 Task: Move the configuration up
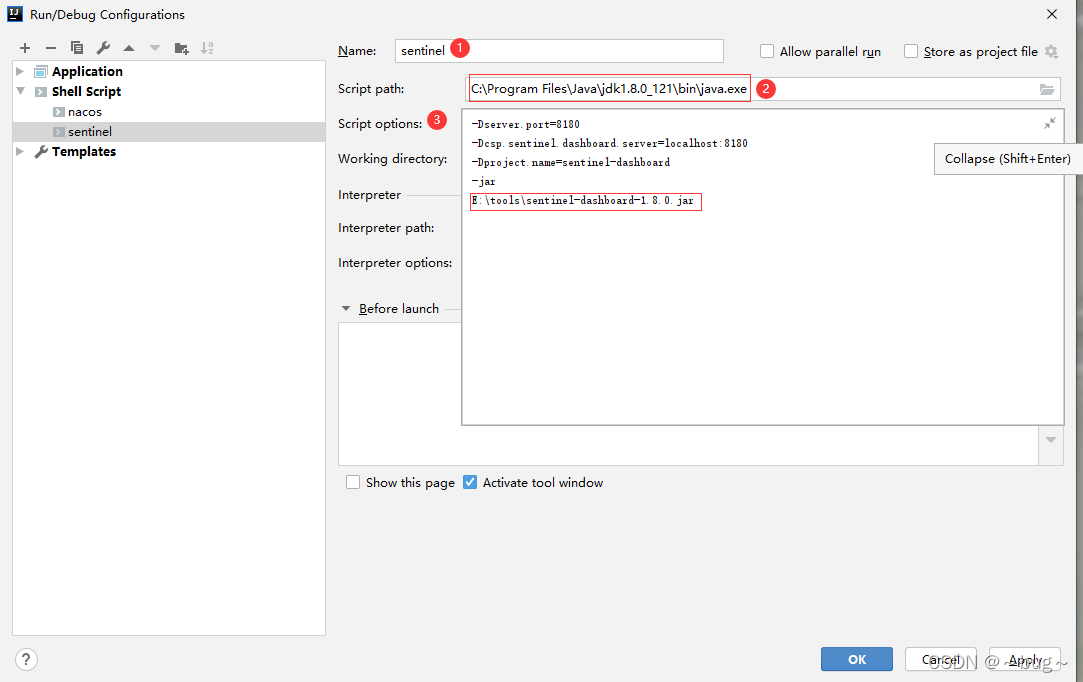(126, 47)
